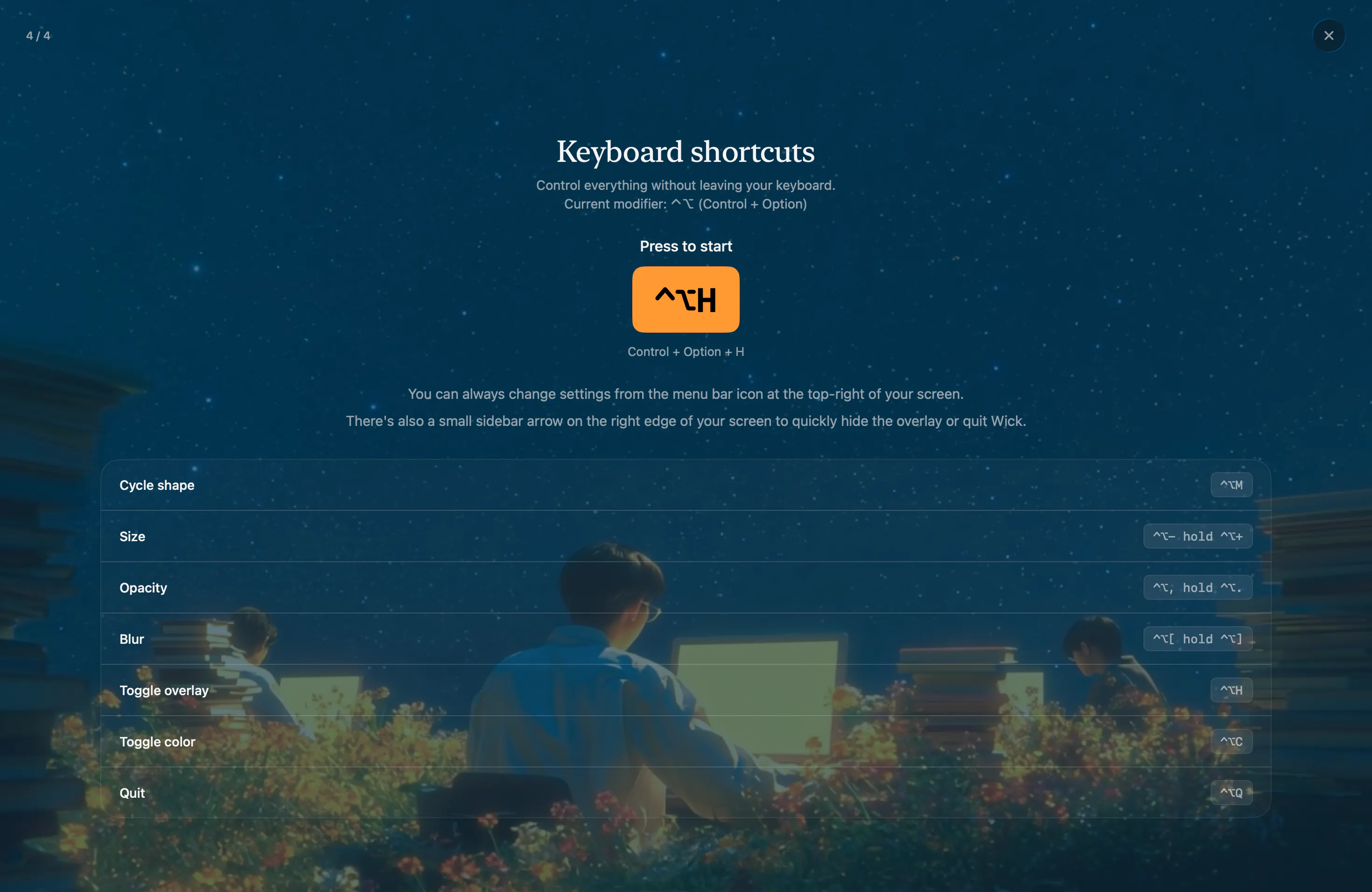1372x892 pixels.
Task: Click the ⌃⌥M shortcut badge for Cycle shape
Action: click(x=1231, y=485)
